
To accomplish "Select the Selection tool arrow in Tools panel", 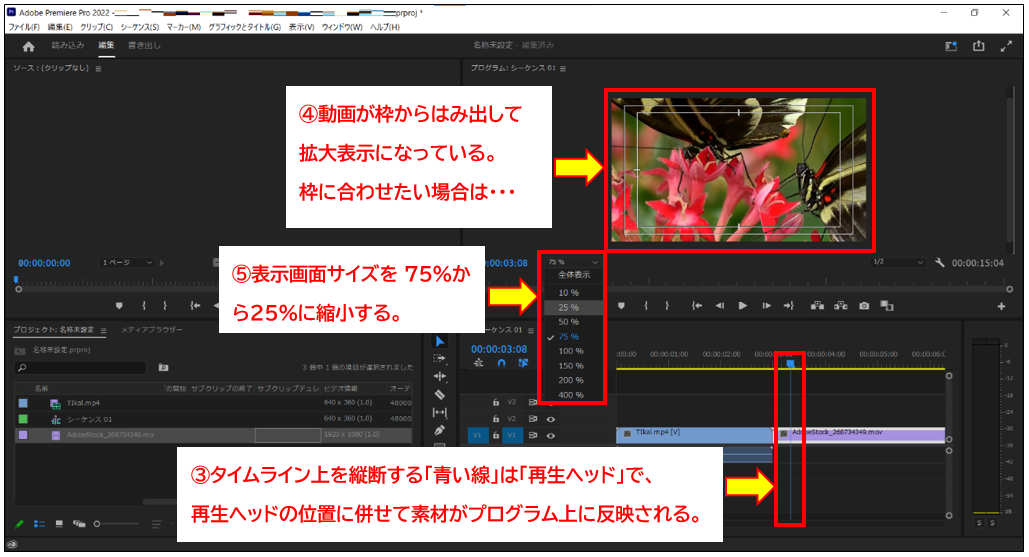I will click(440, 341).
